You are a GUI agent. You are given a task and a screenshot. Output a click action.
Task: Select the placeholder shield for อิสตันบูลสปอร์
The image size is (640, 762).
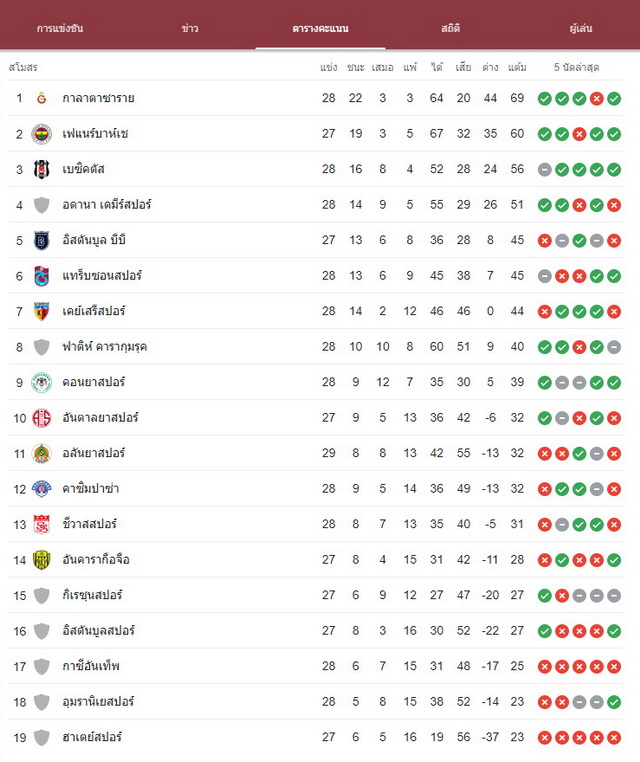(42, 631)
